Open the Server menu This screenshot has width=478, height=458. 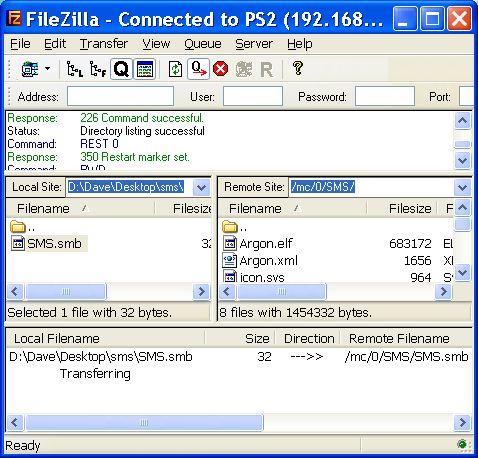(x=254, y=44)
